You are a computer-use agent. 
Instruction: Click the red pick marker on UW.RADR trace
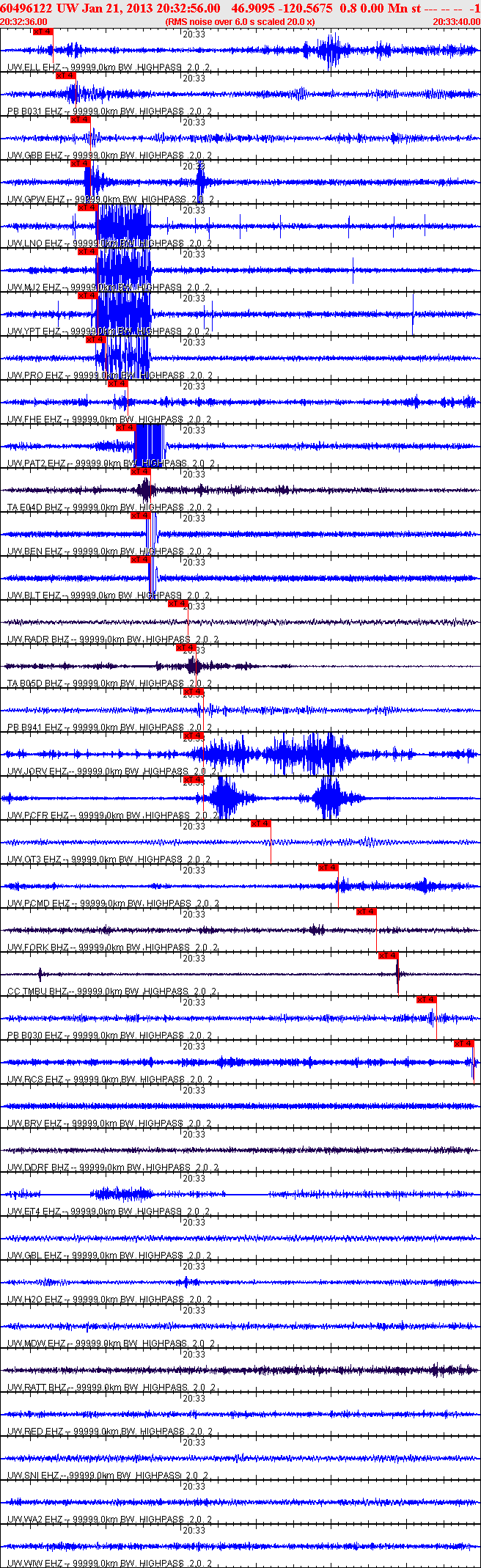tap(178, 604)
